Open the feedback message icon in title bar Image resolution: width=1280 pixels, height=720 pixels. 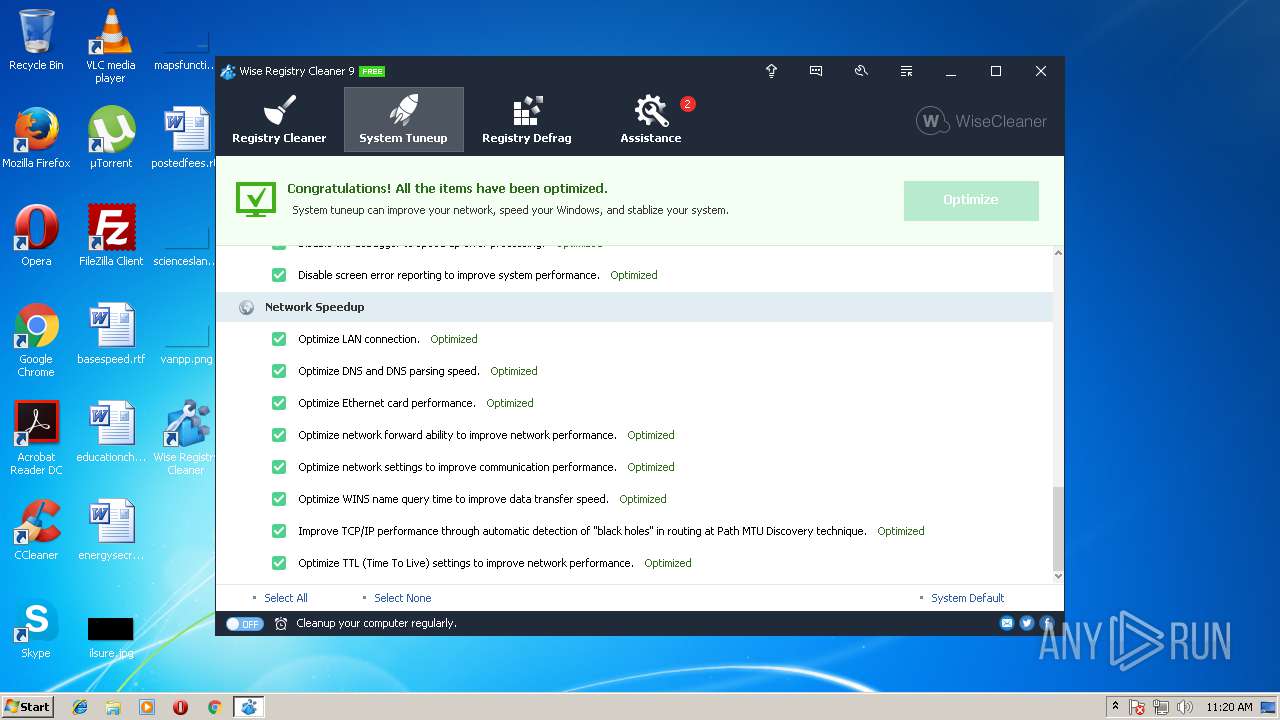pos(816,71)
